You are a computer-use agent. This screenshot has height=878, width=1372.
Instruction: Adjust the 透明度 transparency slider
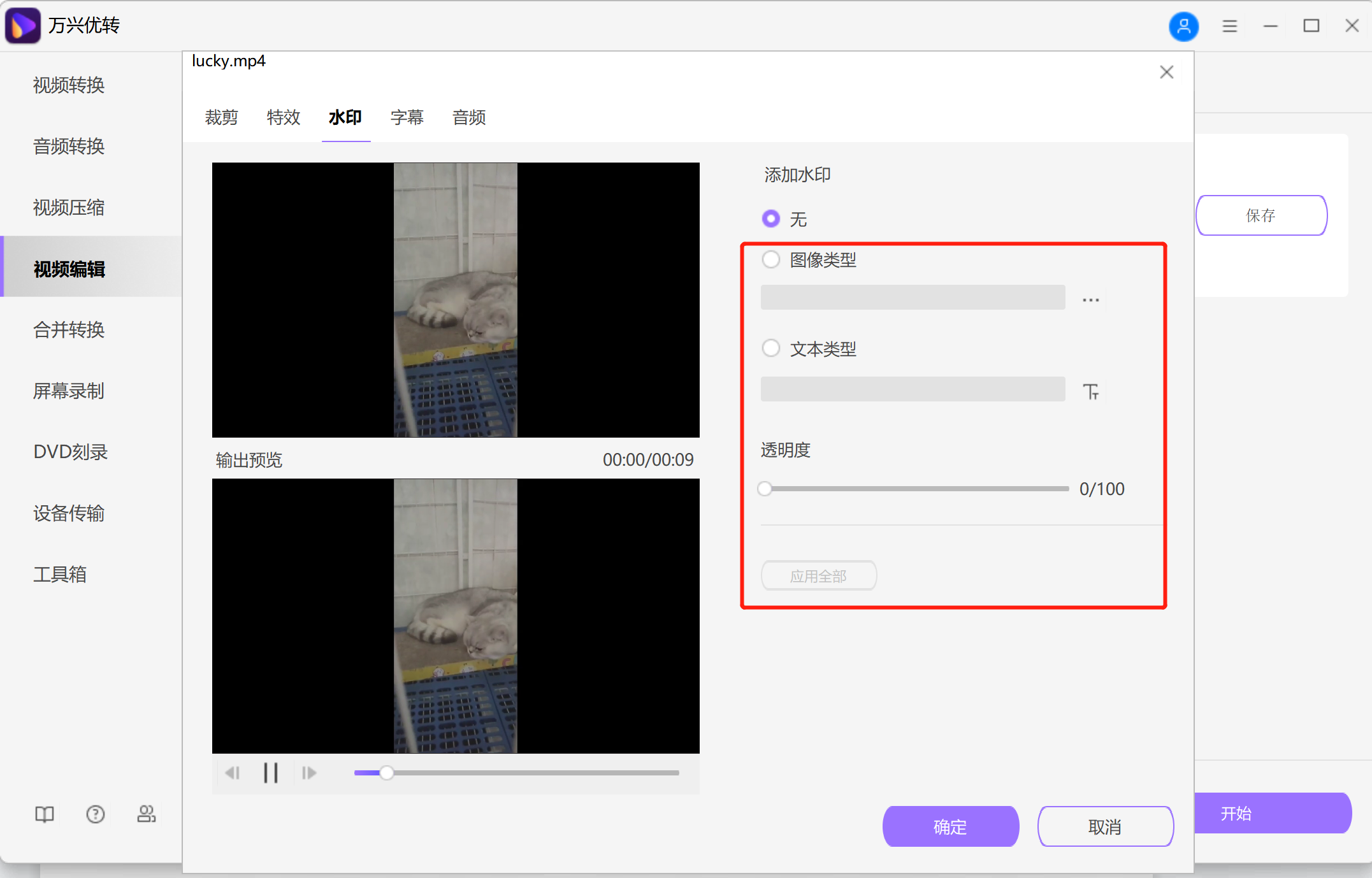(766, 488)
